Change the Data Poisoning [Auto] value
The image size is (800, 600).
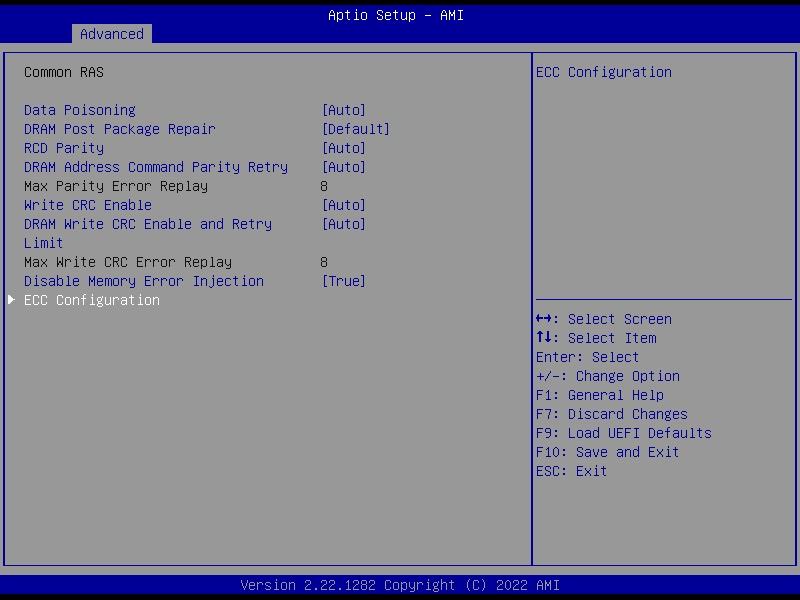344,110
